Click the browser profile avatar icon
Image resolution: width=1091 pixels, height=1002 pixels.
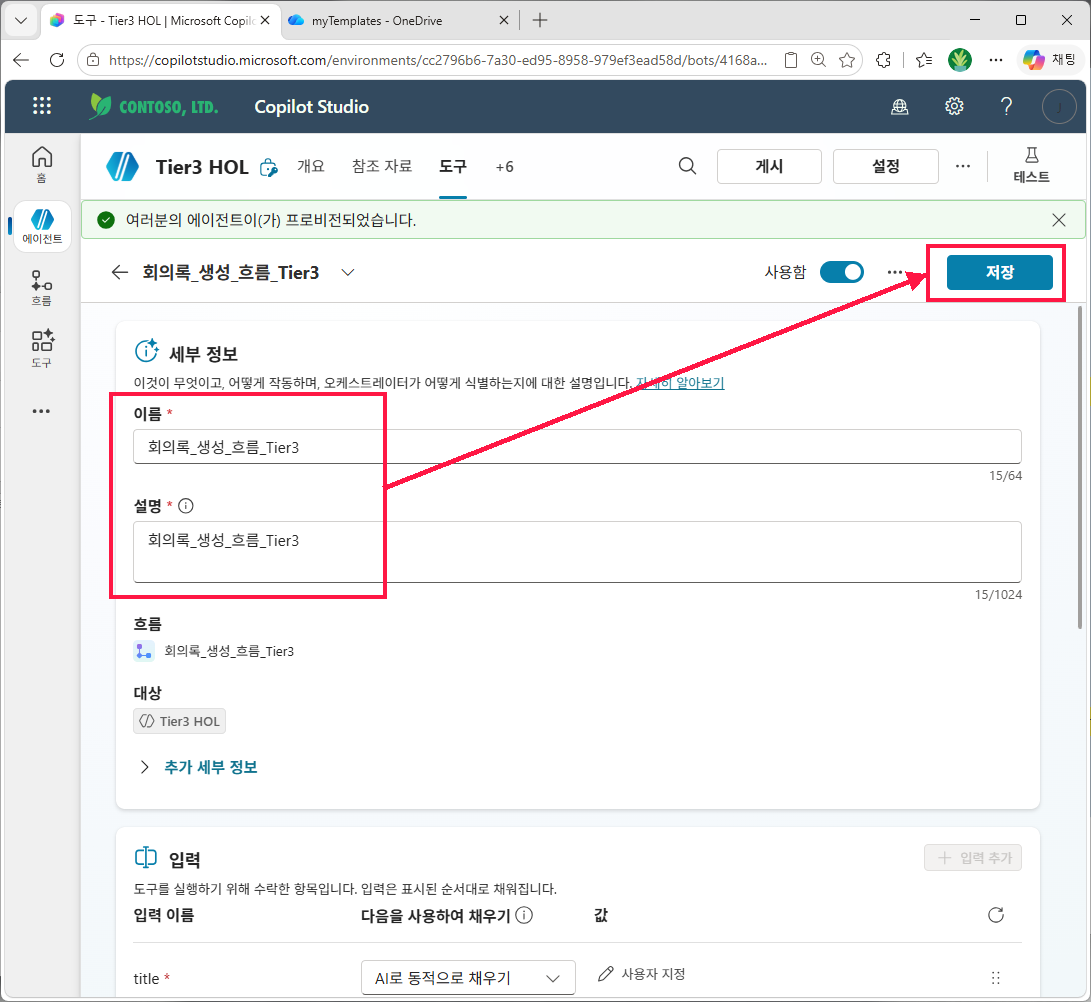click(959, 61)
